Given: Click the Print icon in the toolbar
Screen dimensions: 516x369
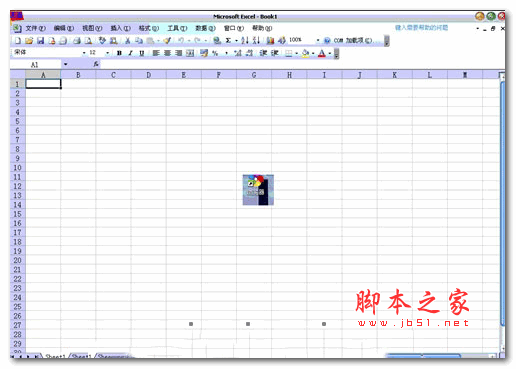Looking at the screenshot, I should (77, 41).
